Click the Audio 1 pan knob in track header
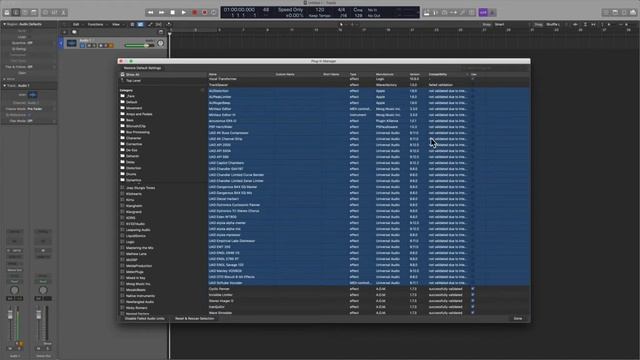The width and height of the screenshot is (640, 360). [160, 43]
